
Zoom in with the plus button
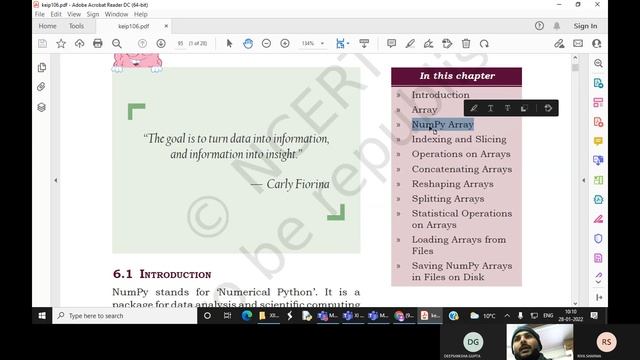pos(285,43)
